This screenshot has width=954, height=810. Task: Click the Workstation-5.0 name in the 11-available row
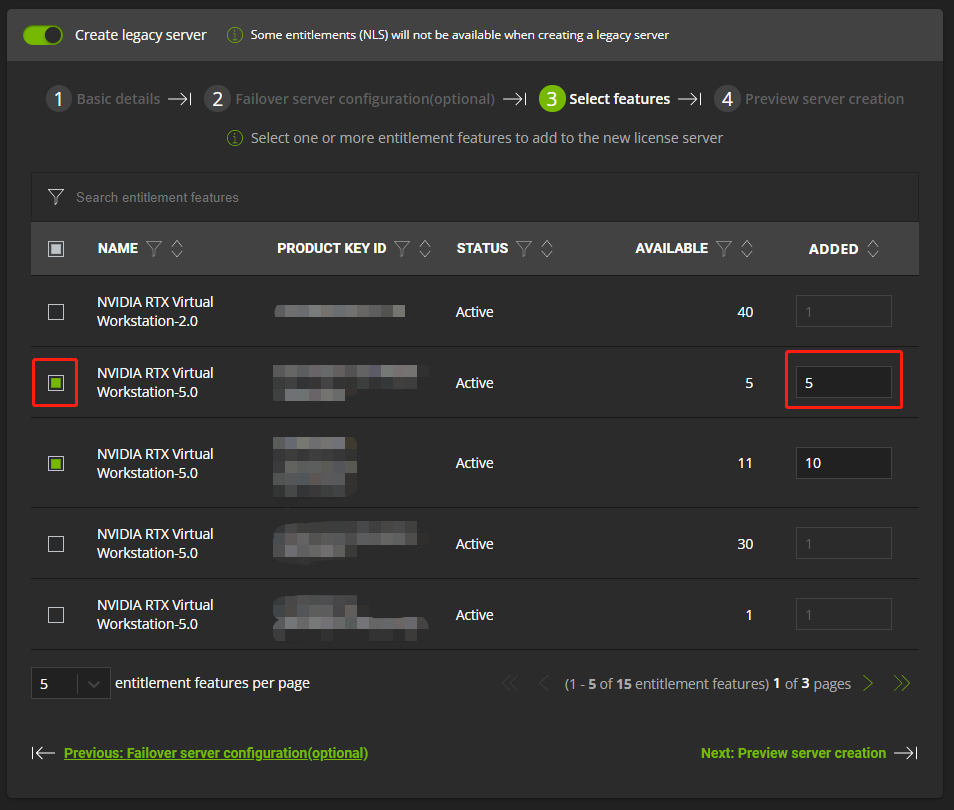[x=155, y=464]
